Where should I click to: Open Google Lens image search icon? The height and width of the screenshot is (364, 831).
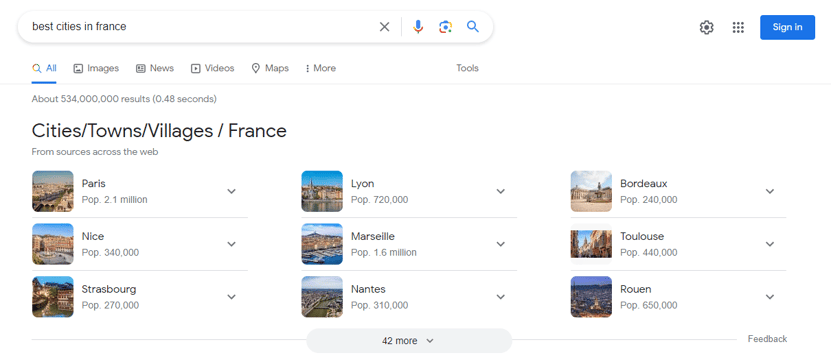click(x=445, y=26)
